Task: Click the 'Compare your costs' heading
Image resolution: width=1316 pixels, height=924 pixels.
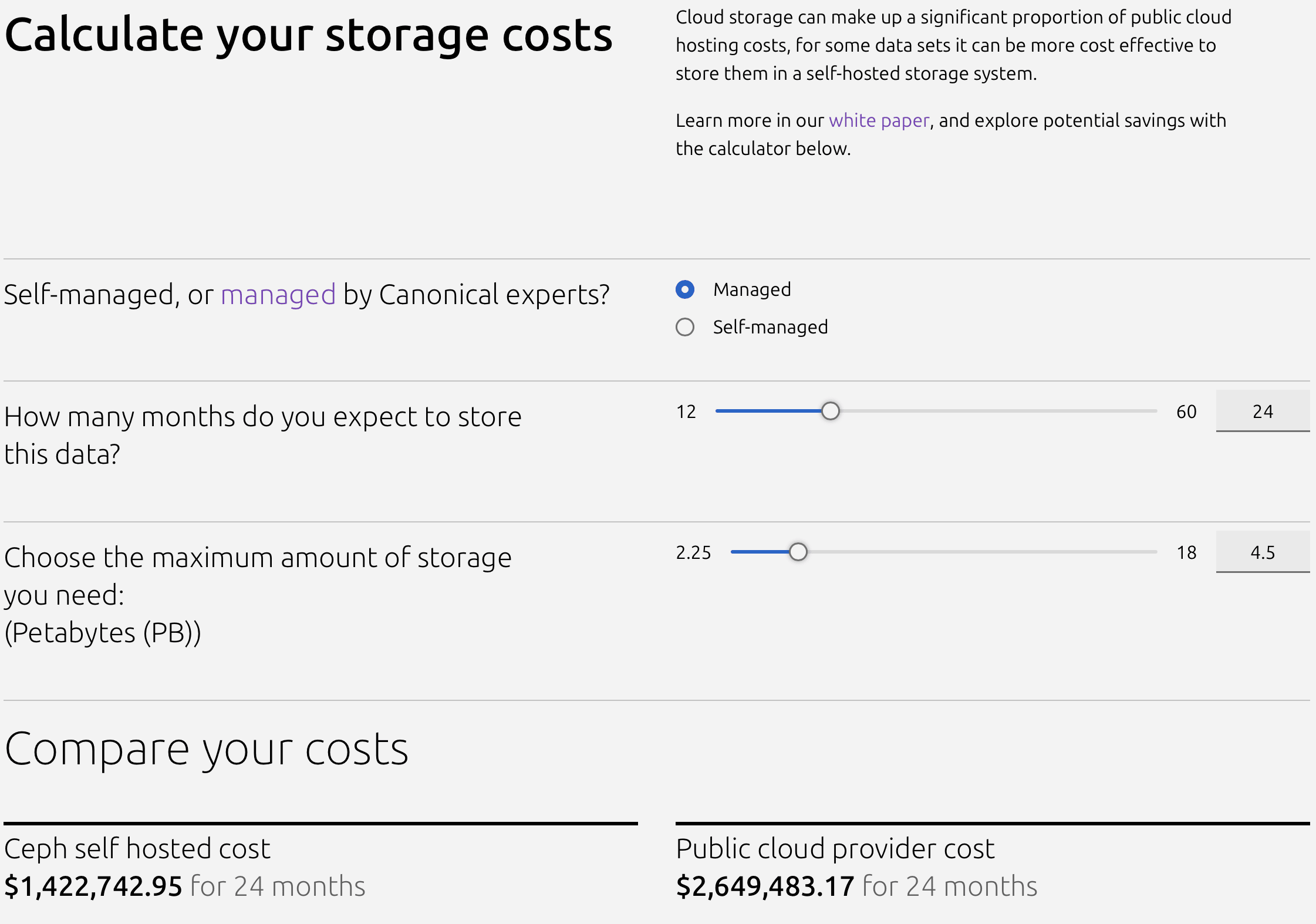Action: pos(207,750)
